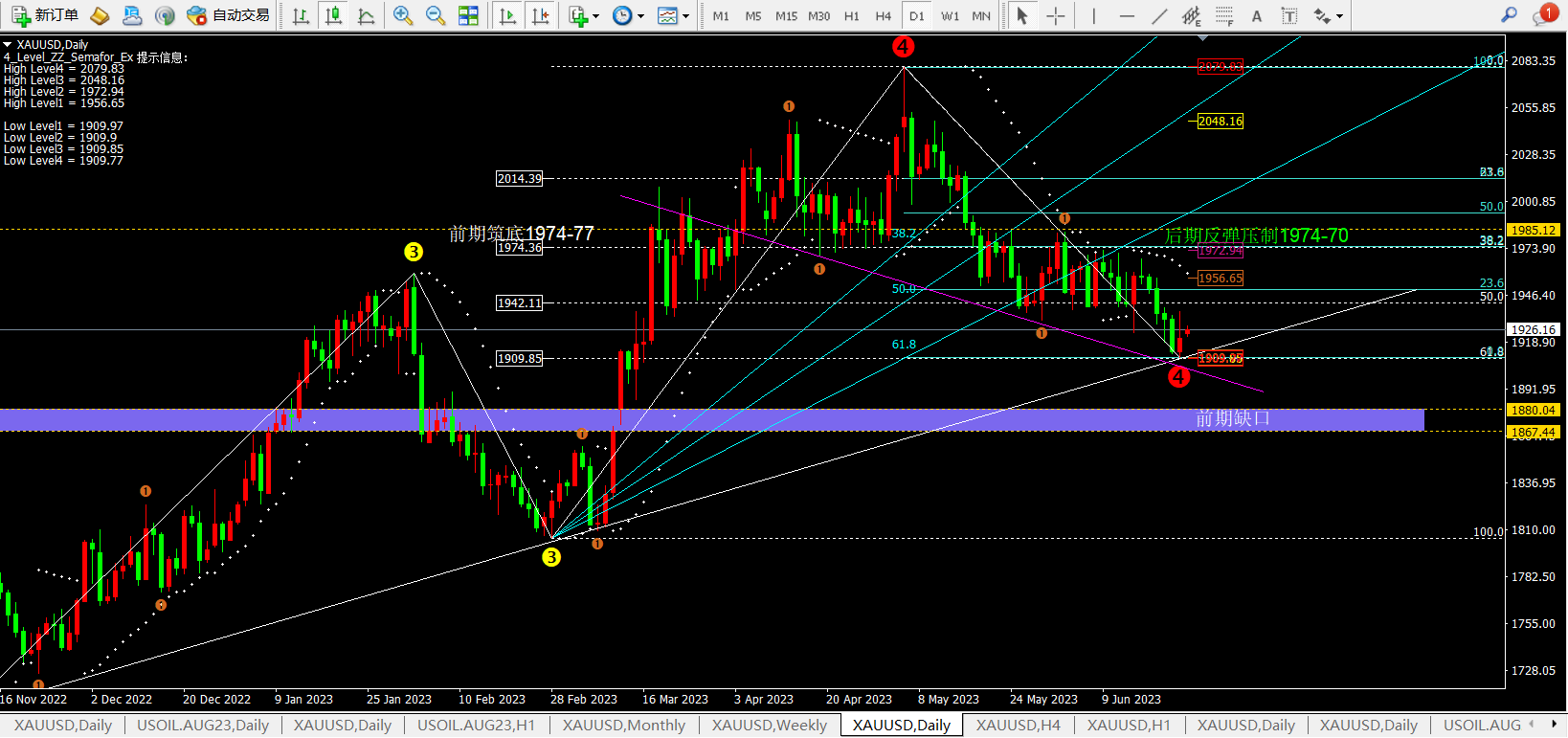The height and width of the screenshot is (738, 1568).
Task: Toggle chart auto scroll
Action: [x=508, y=15]
